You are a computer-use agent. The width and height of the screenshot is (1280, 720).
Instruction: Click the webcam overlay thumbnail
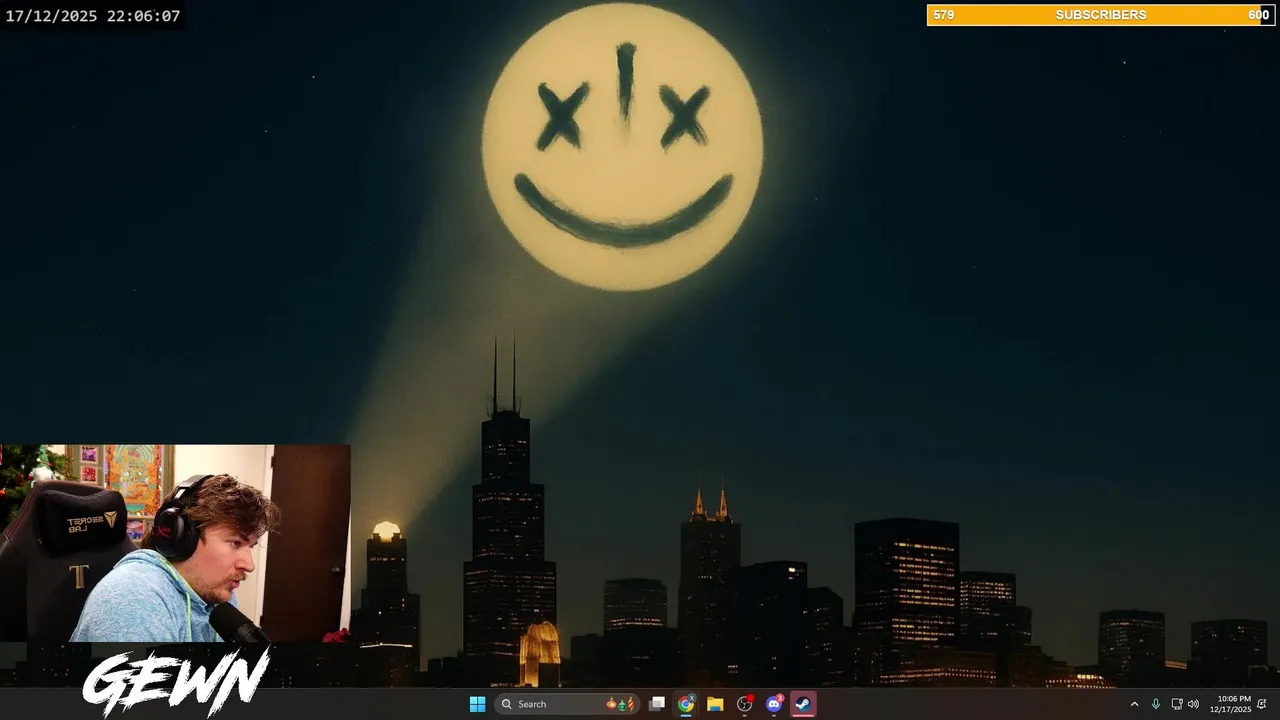(x=175, y=543)
